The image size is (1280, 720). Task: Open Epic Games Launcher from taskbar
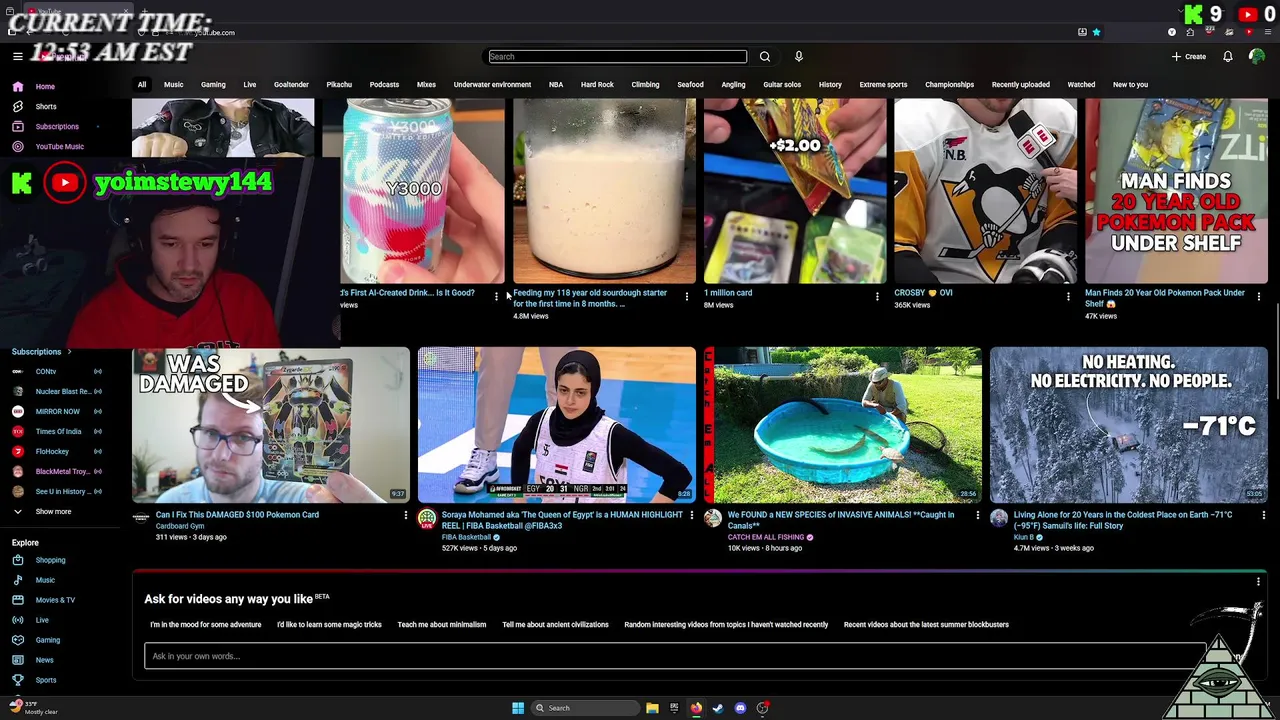coord(674,708)
